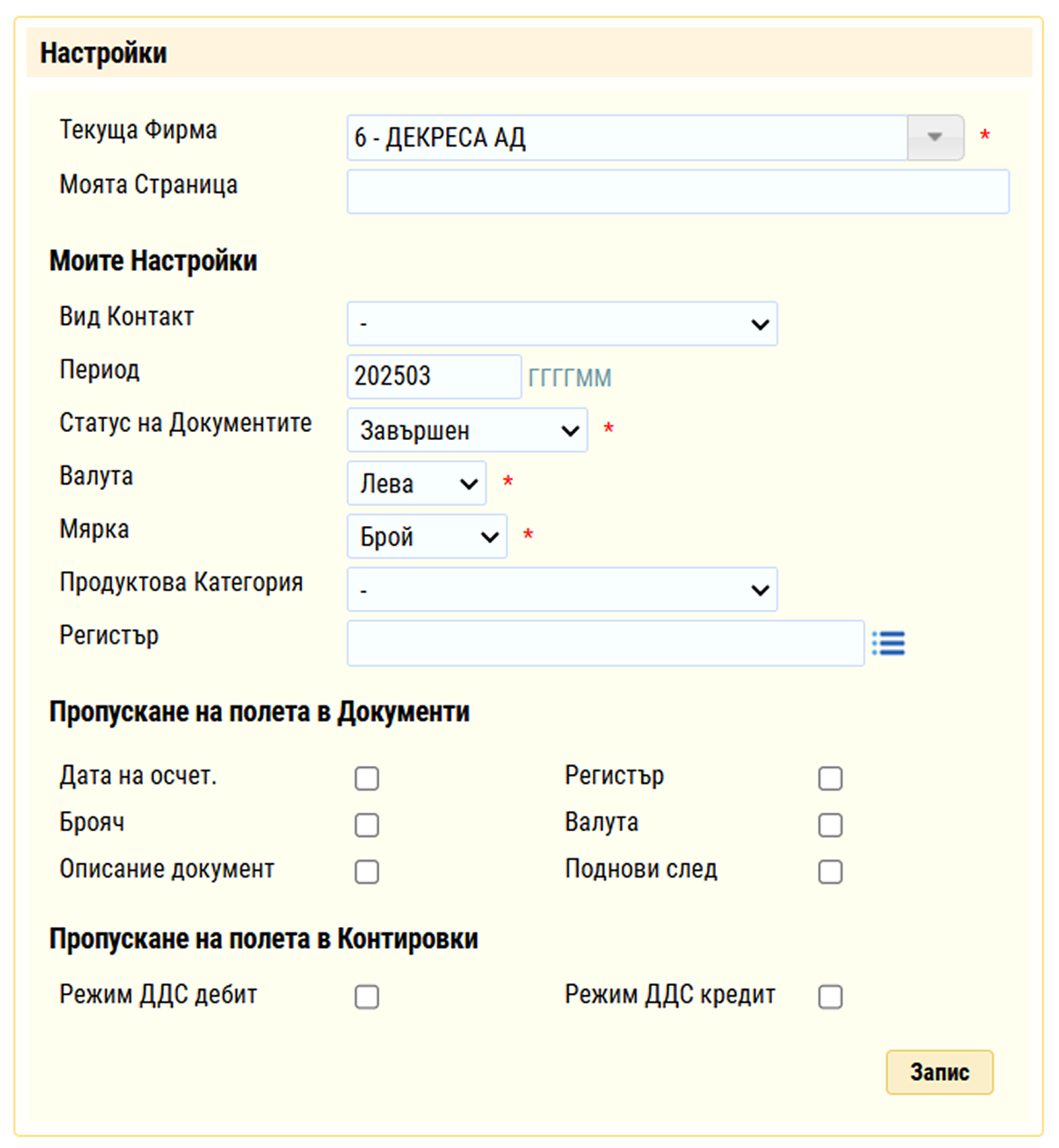Open the Мярка dropdown showing Брой
This screenshot has width=1059, height=1148.
(427, 537)
